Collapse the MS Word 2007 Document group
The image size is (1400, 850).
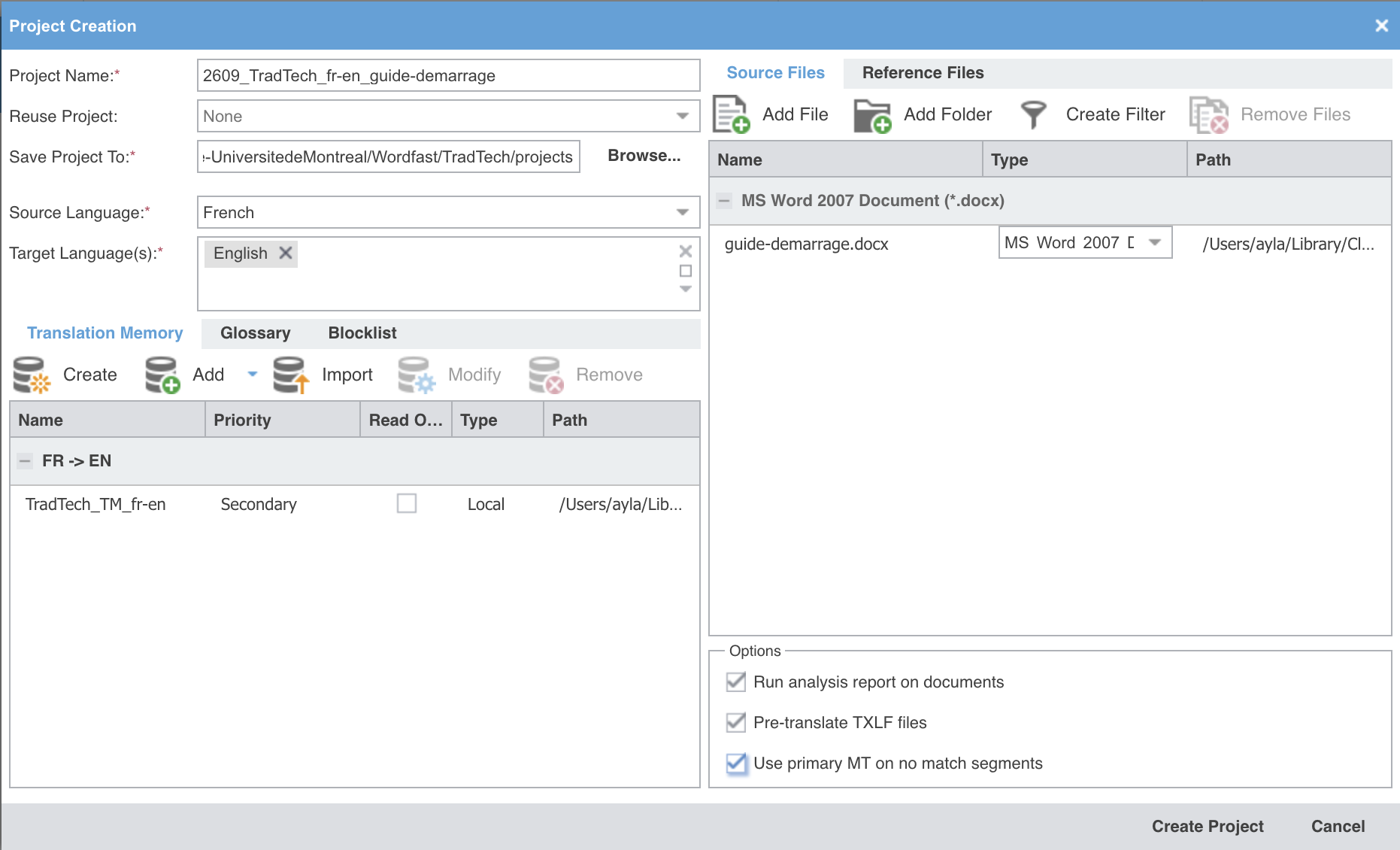724,201
